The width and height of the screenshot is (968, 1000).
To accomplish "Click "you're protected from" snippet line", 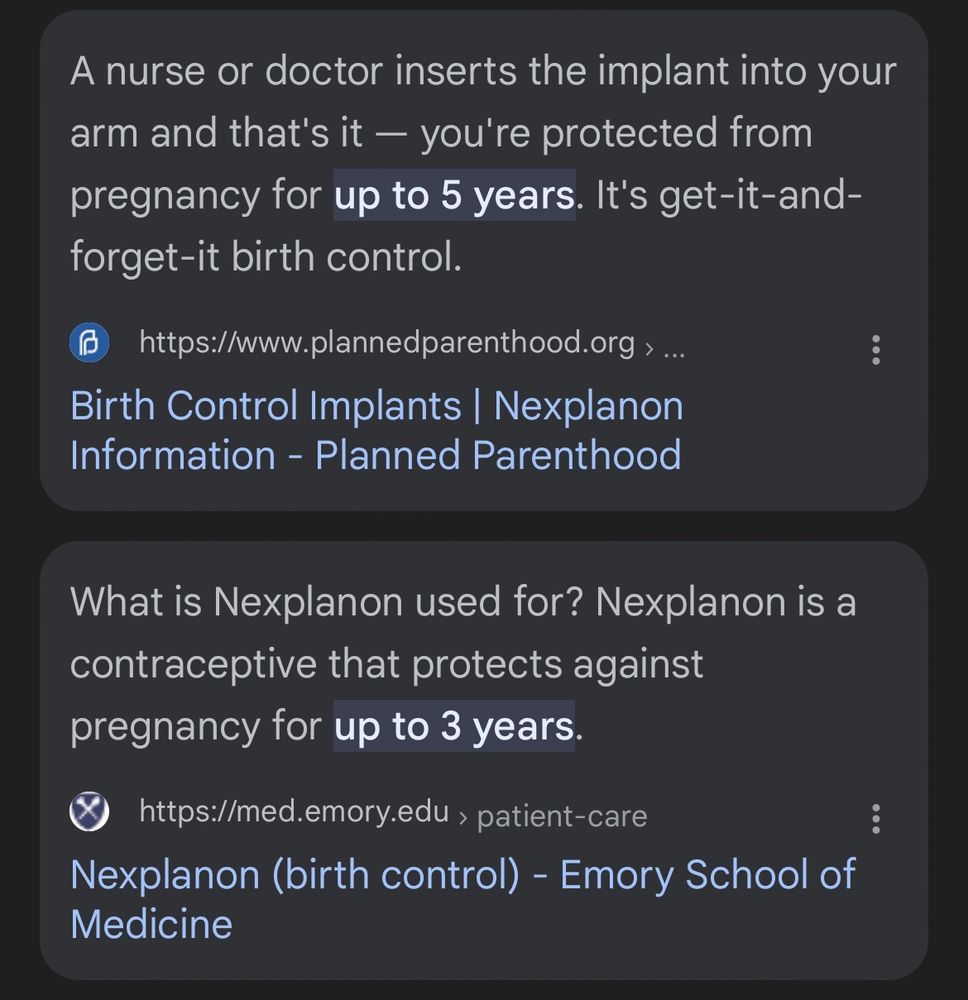I will tap(616, 134).
